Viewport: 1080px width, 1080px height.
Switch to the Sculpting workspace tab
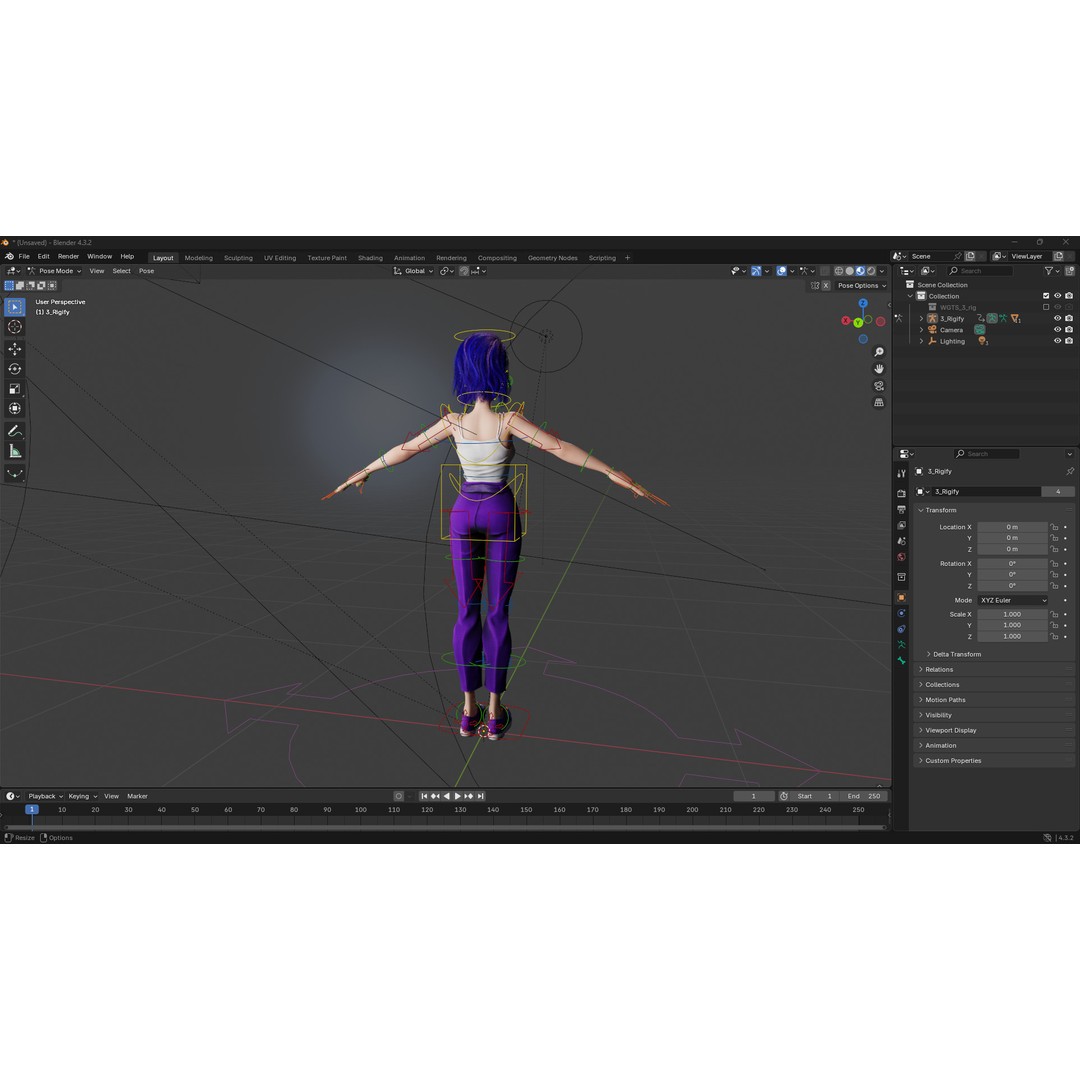238,258
